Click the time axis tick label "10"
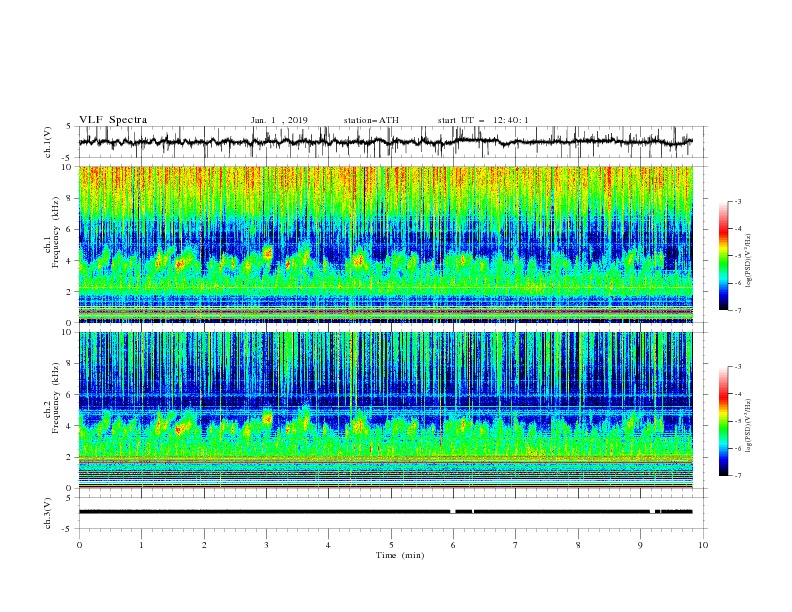Viewport: 792px width, 612px height. click(703, 545)
